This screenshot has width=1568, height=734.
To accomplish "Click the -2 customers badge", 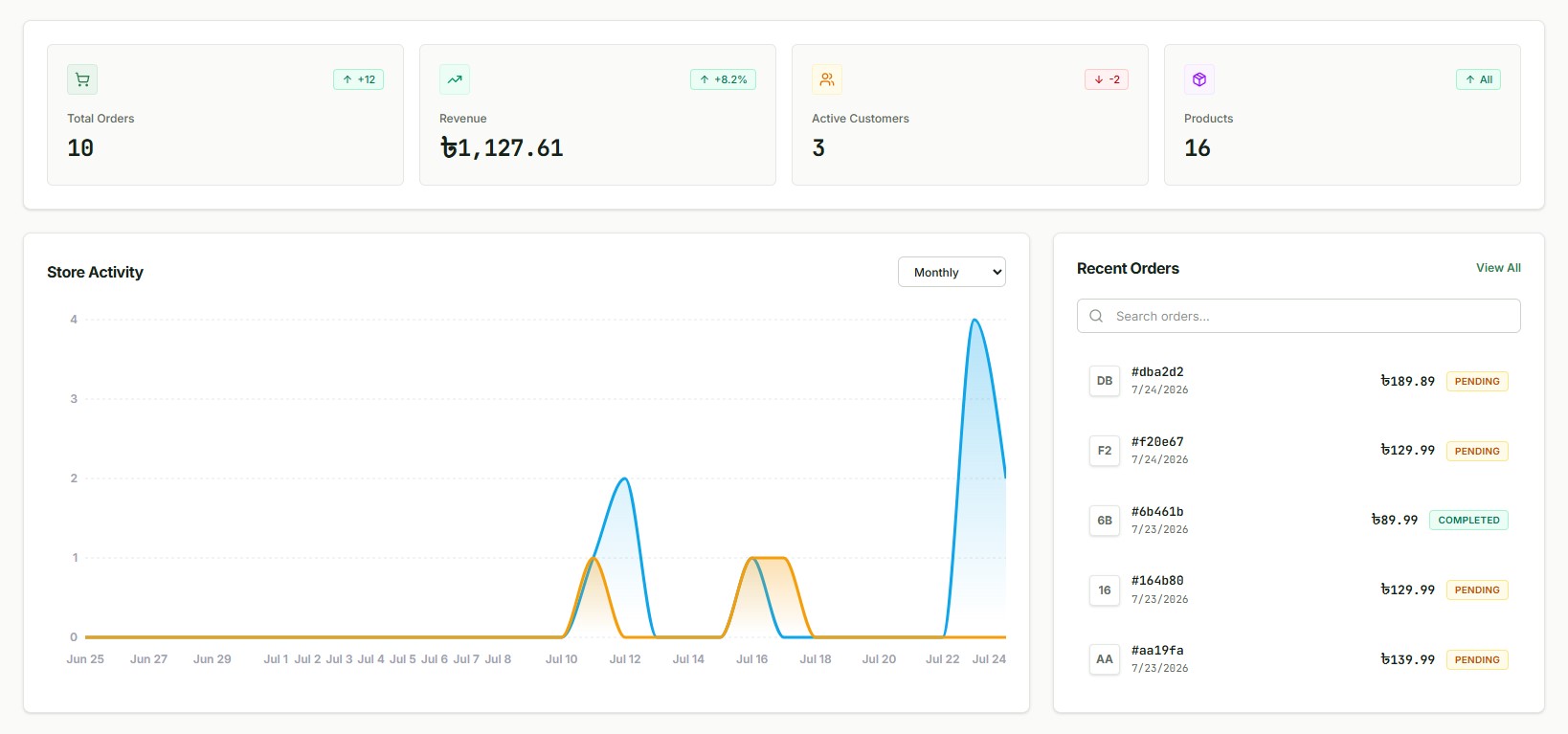I will [1107, 79].
